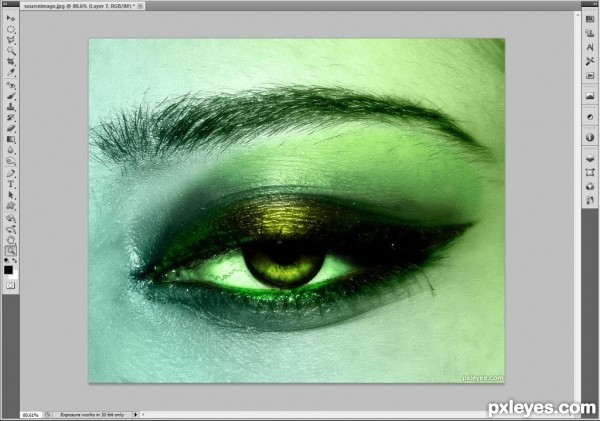
Task: Select the History Brush tool
Action: (11, 117)
